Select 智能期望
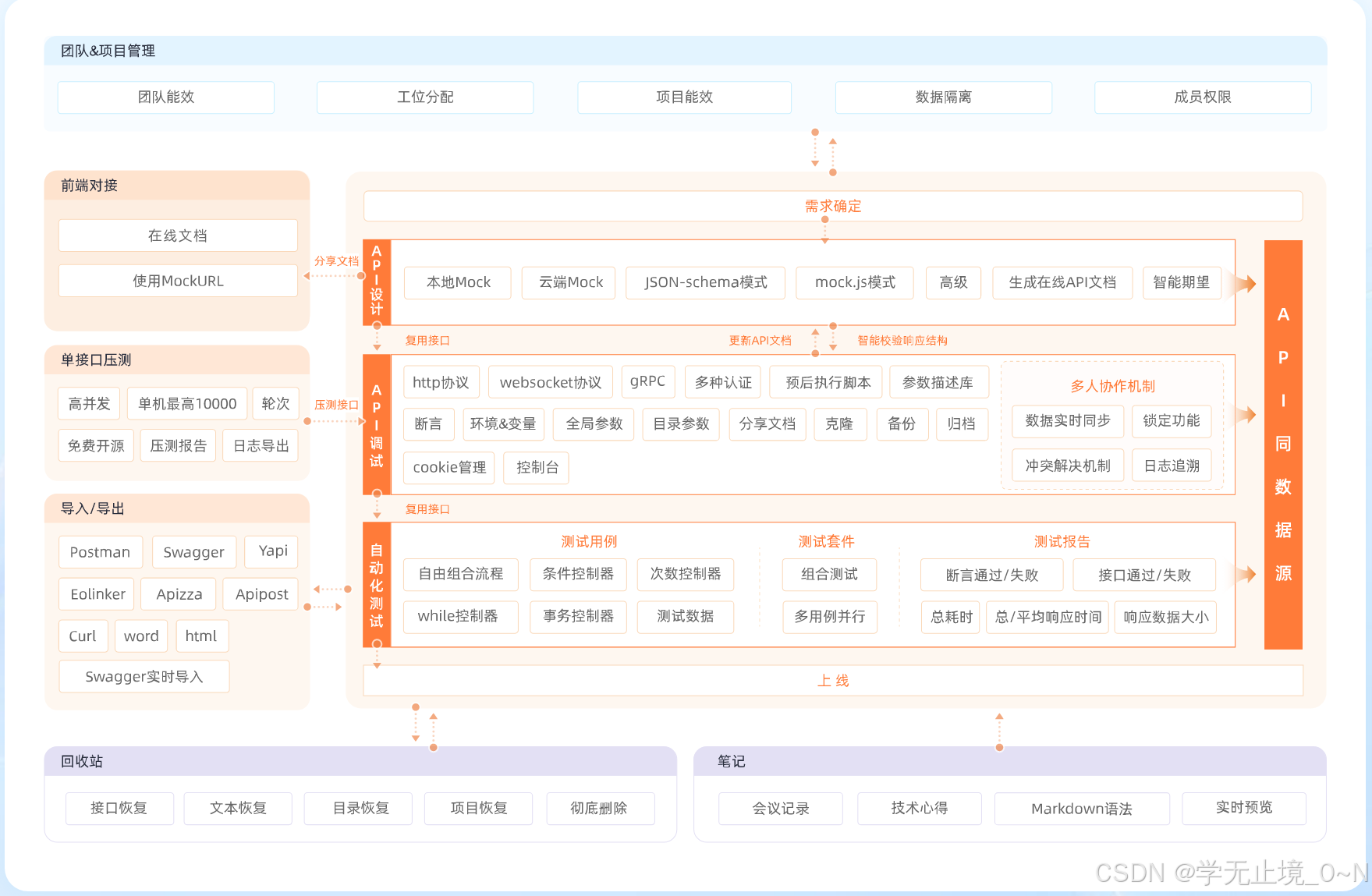The image size is (1372, 896). point(1182,282)
